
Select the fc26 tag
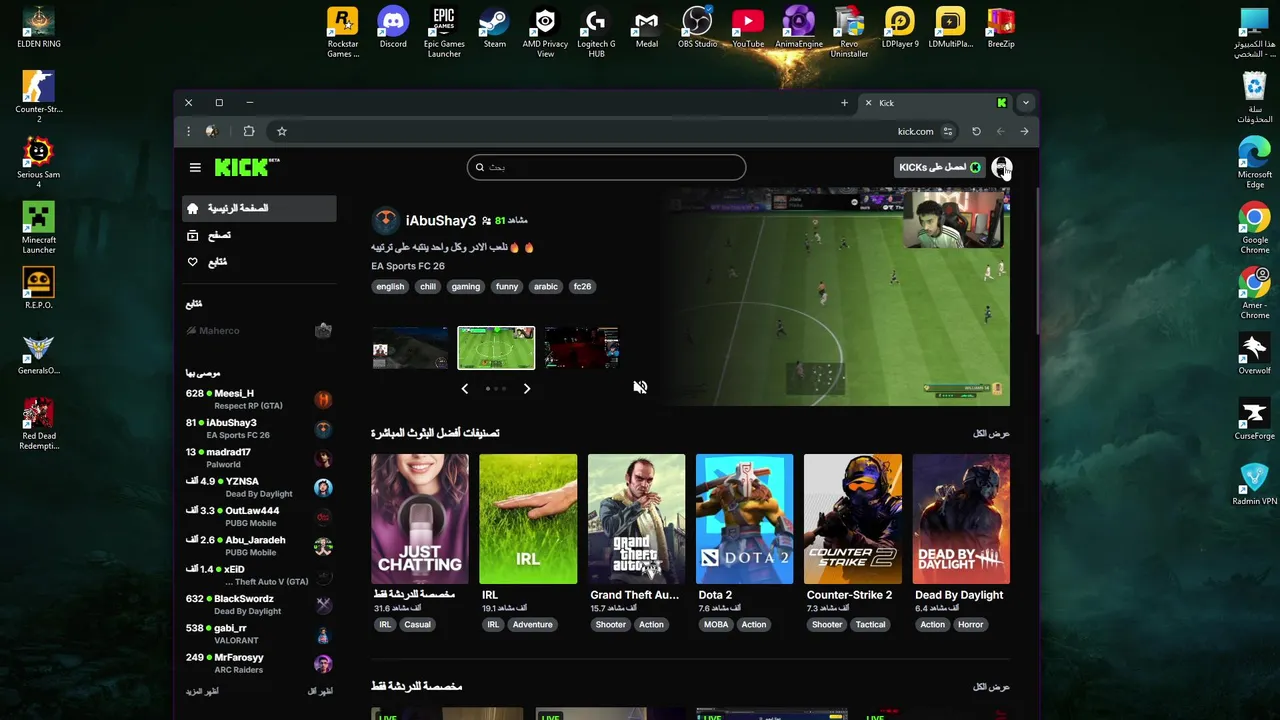click(582, 286)
